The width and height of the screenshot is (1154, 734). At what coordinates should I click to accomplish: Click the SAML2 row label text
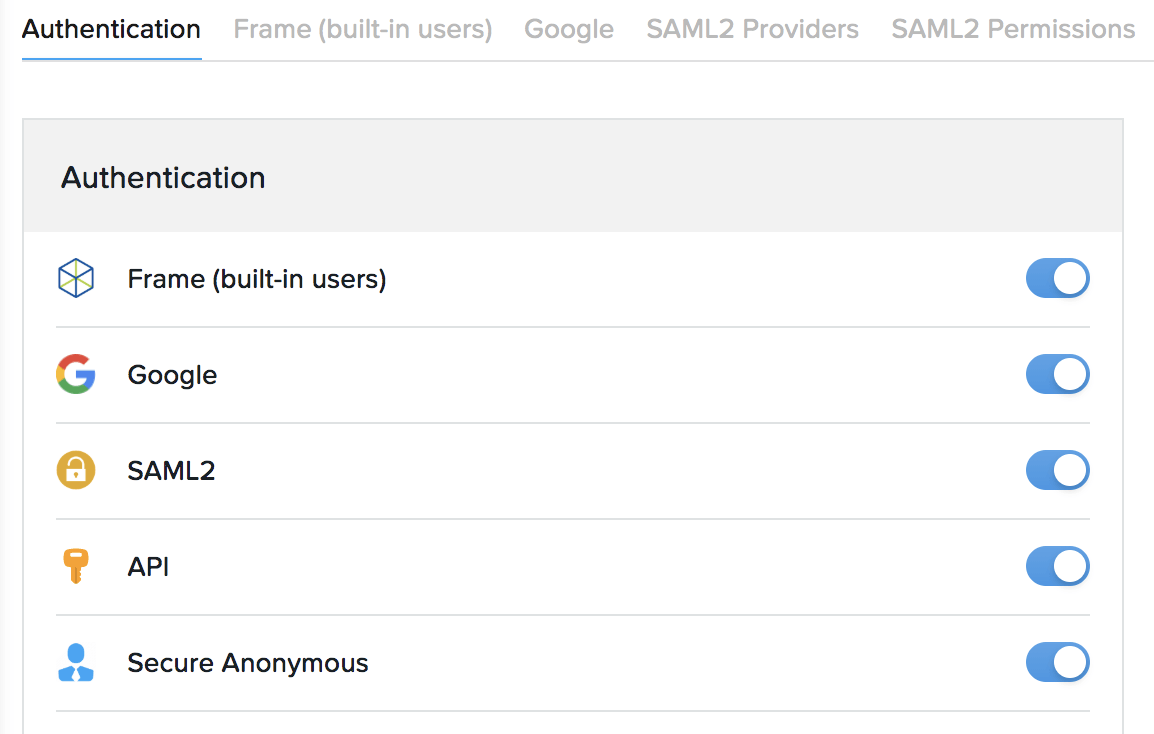[172, 471]
